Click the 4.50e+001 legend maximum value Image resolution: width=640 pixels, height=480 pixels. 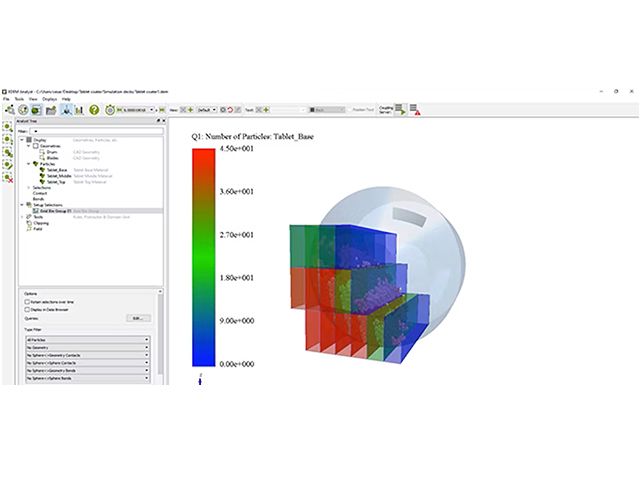click(237, 149)
